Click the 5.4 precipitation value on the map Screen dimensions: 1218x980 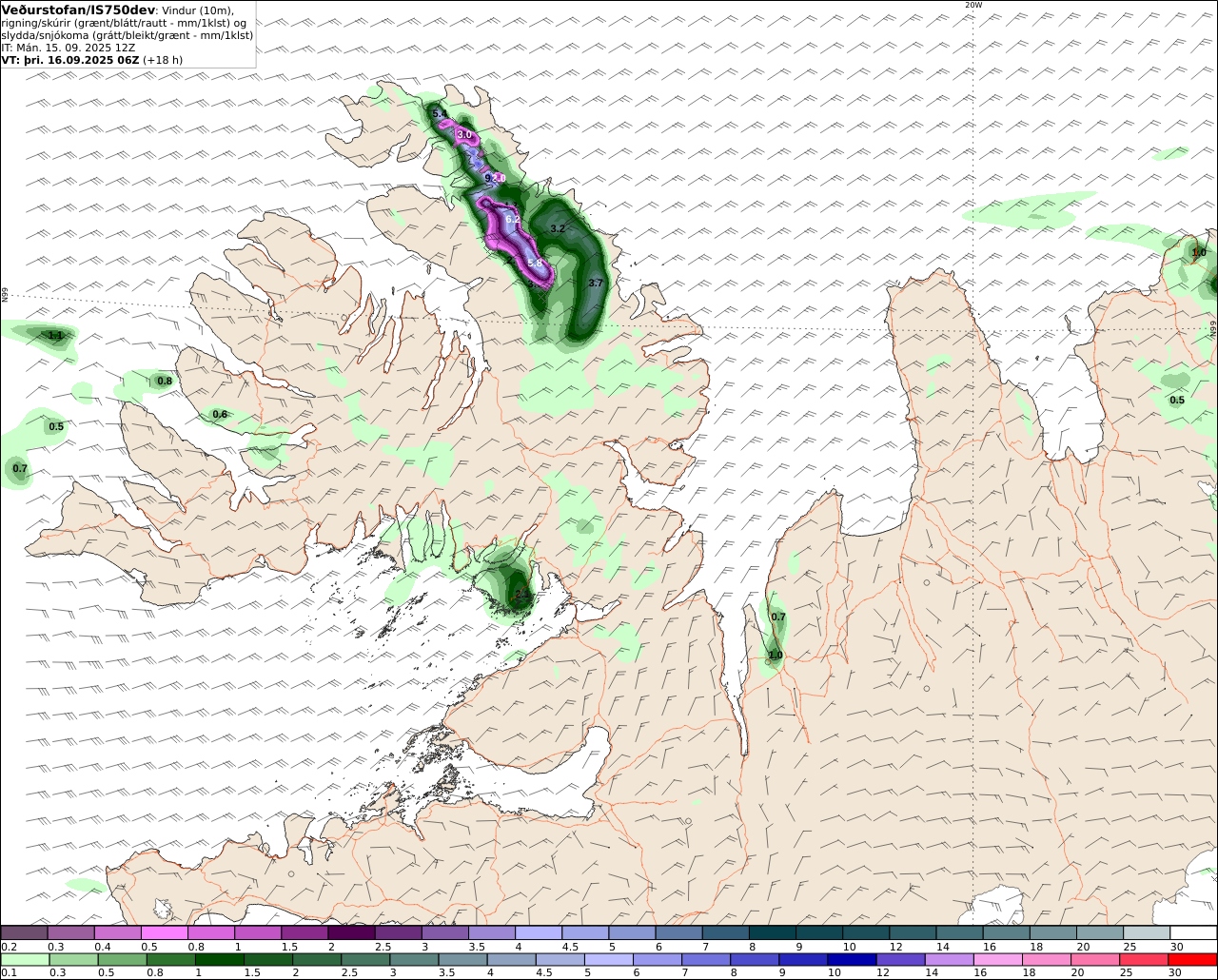point(440,114)
